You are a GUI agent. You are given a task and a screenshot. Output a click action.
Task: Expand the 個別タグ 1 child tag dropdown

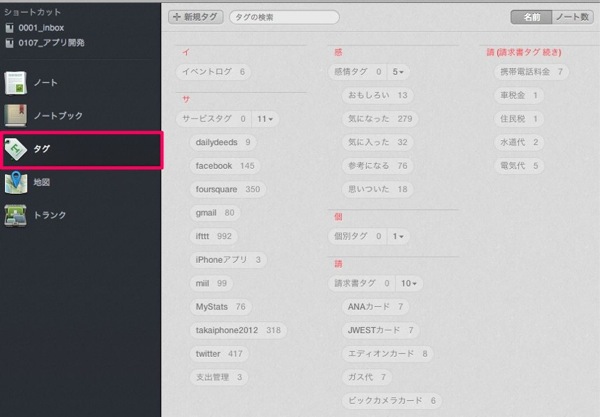[x=398, y=236]
